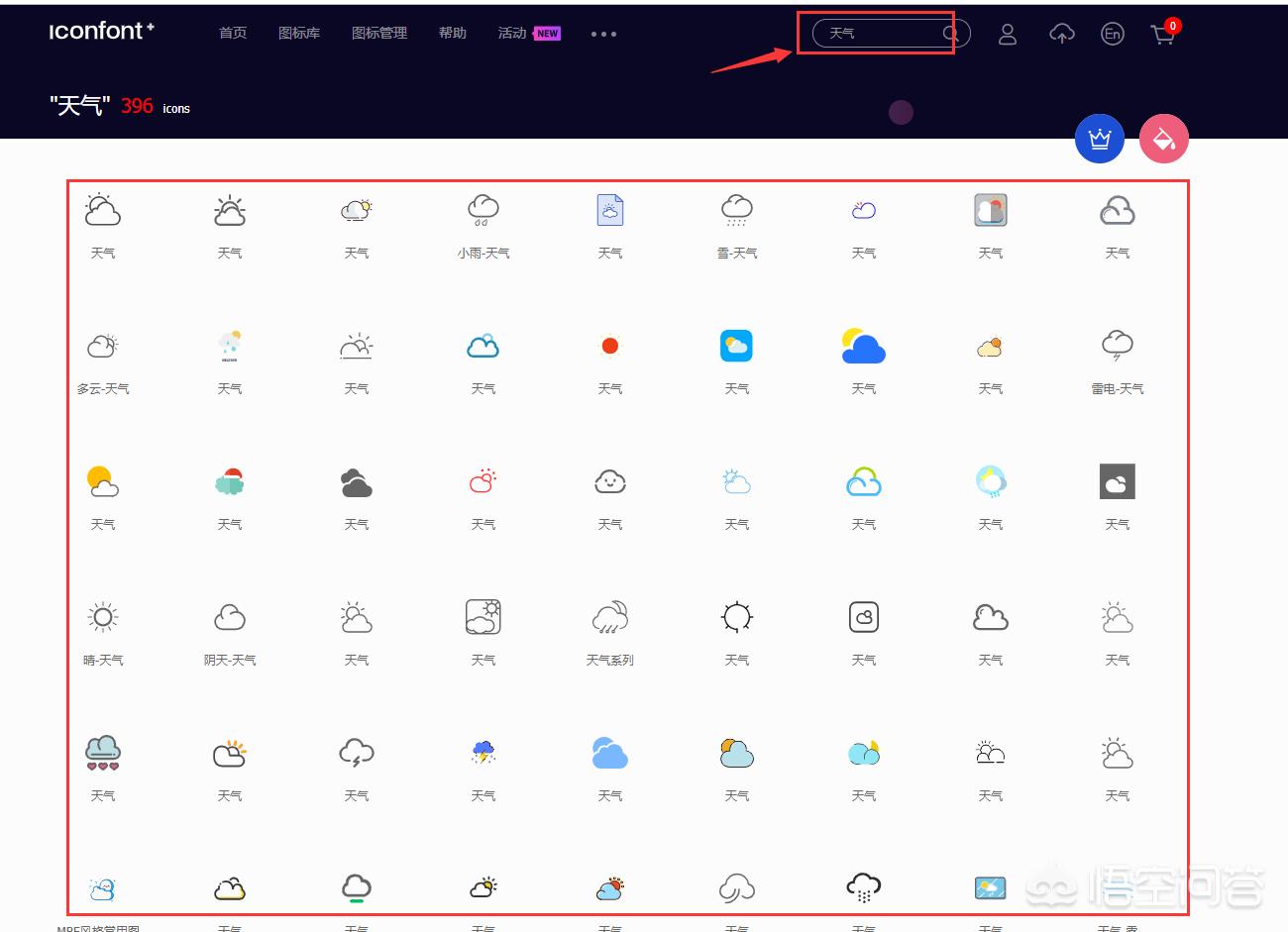Click the 阴天-天气 label text
The image size is (1288, 932).
coord(230,661)
